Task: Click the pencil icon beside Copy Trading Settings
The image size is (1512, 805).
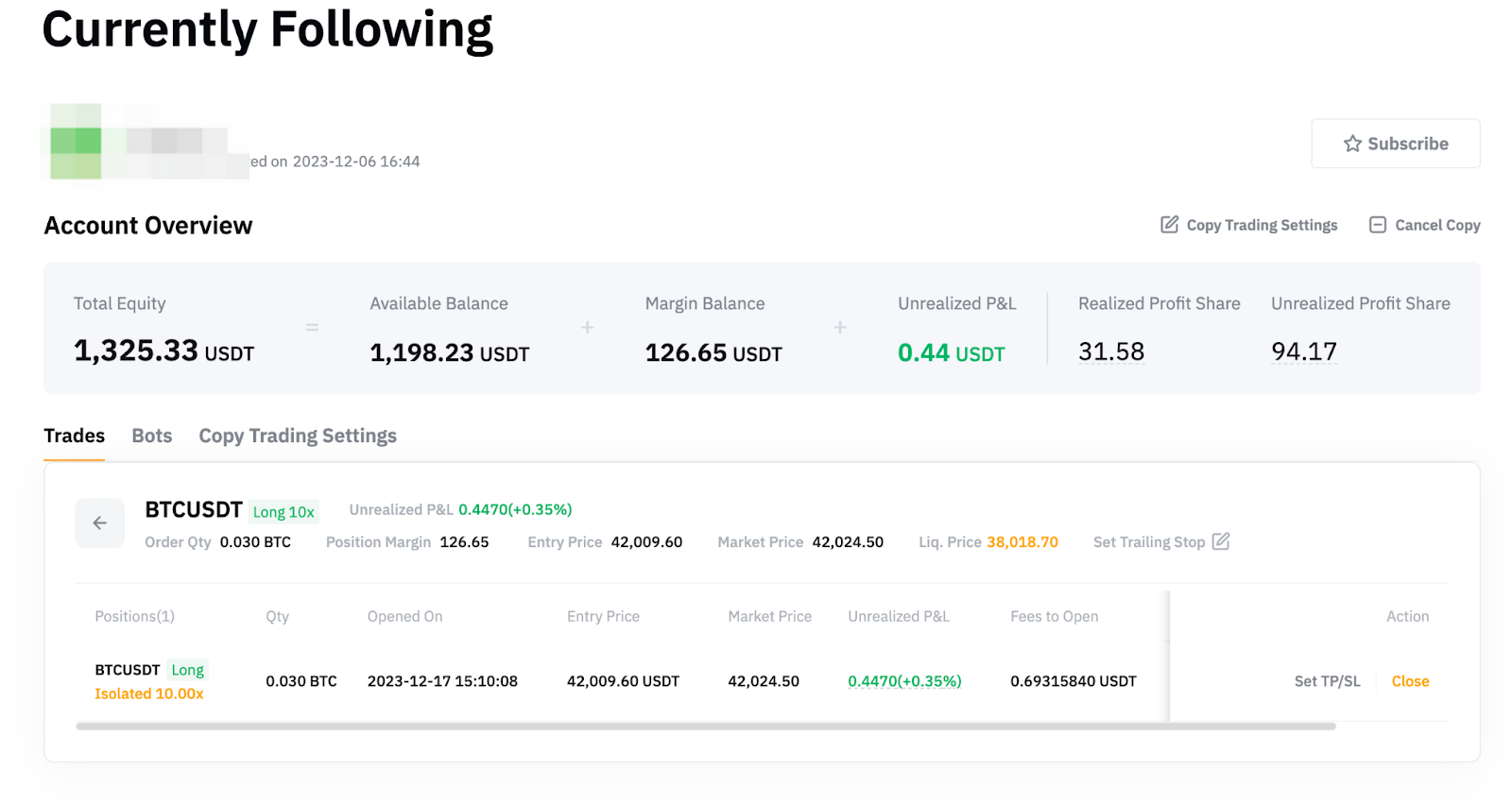Action: [x=1169, y=225]
